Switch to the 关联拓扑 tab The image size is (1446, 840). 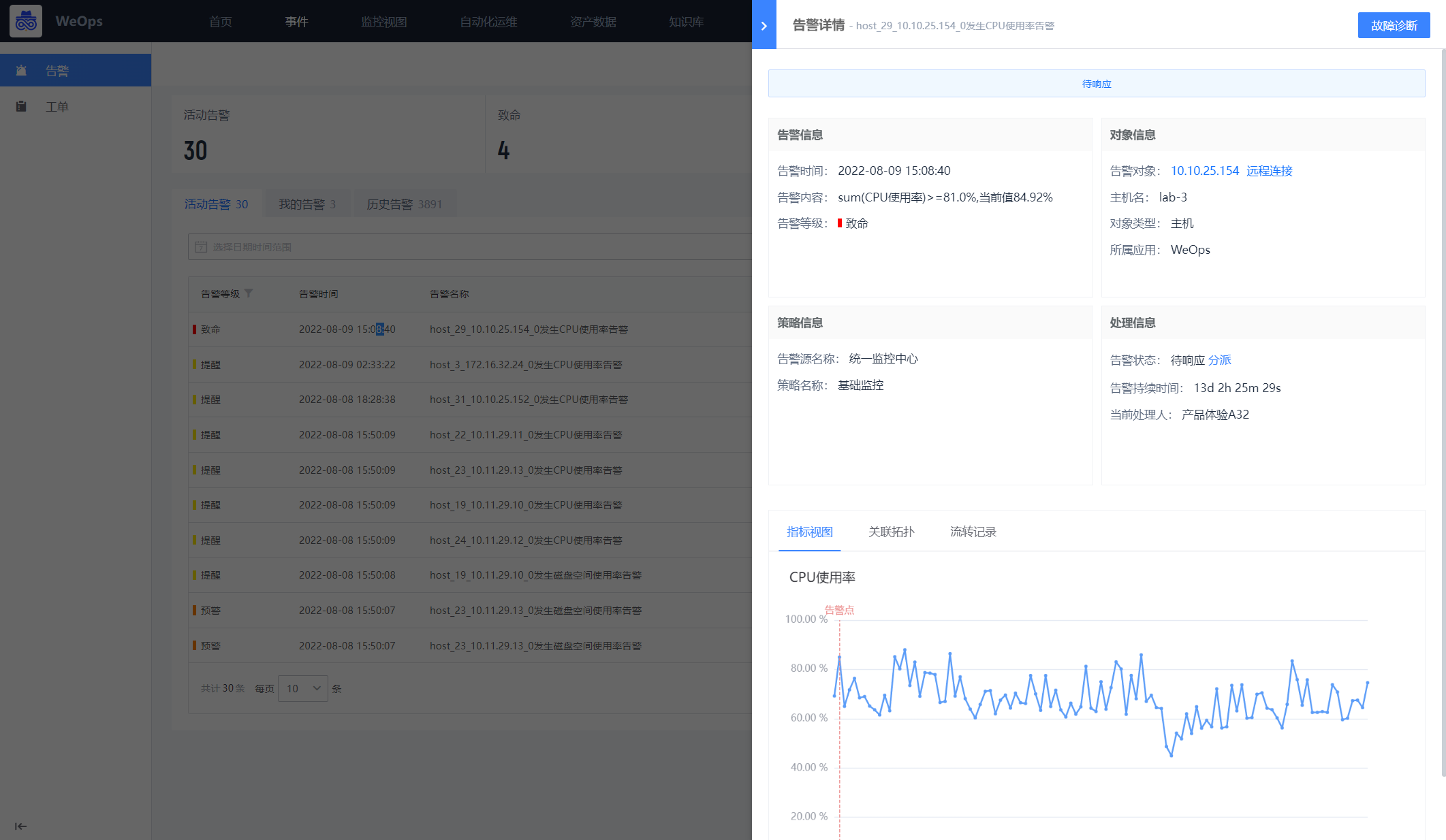(x=891, y=532)
